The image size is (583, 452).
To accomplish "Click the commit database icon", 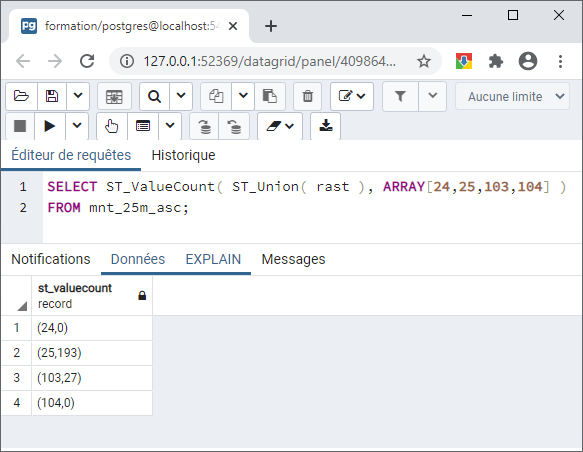I will pyautogui.click(x=204, y=126).
